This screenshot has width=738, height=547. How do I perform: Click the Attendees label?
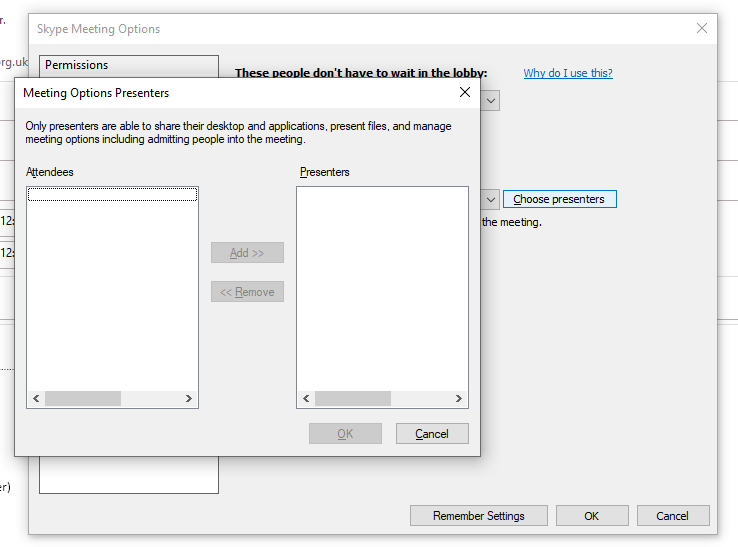click(x=49, y=172)
